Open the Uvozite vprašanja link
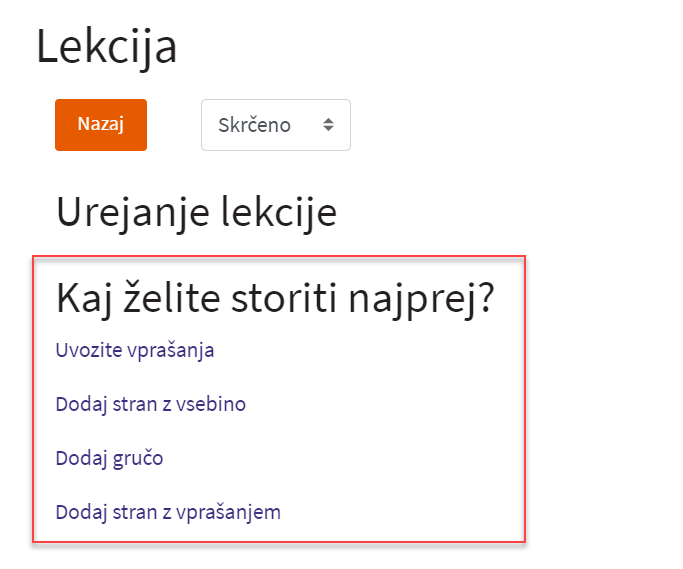 click(x=135, y=350)
